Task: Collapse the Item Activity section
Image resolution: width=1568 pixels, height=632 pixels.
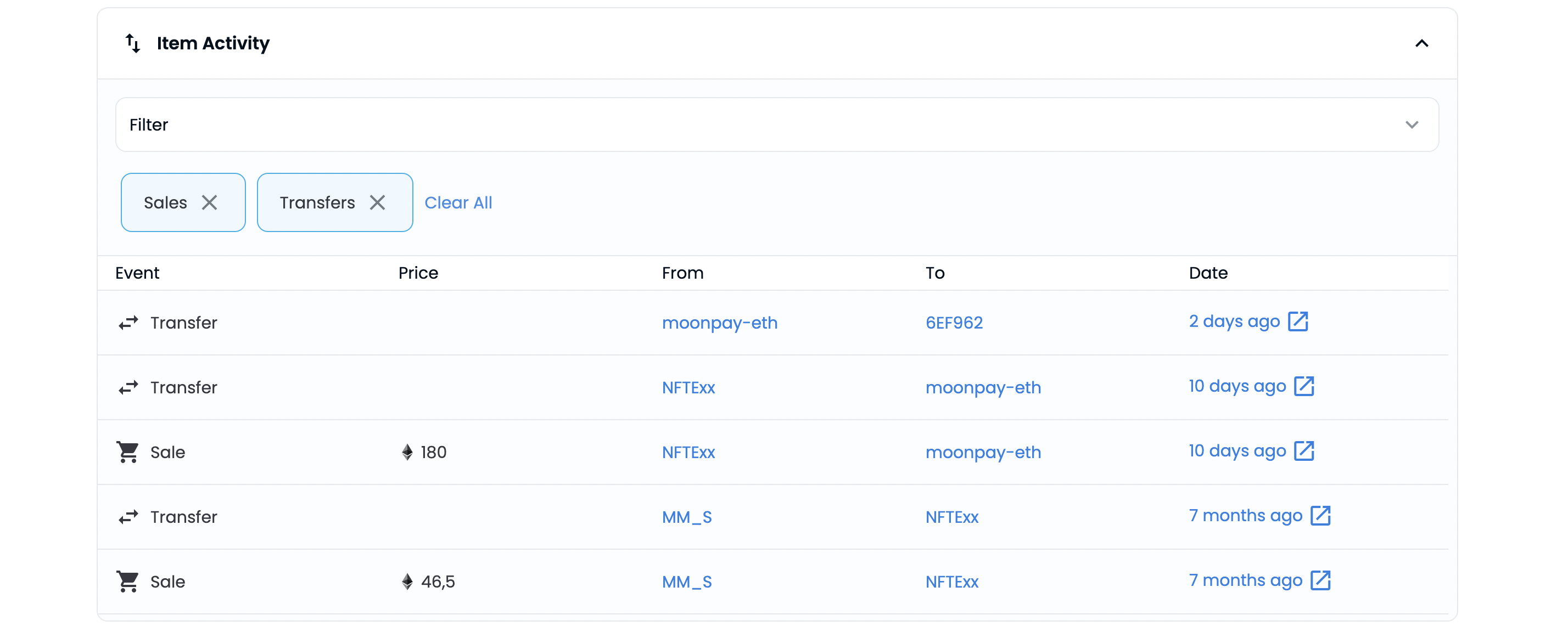Action: tap(1421, 43)
